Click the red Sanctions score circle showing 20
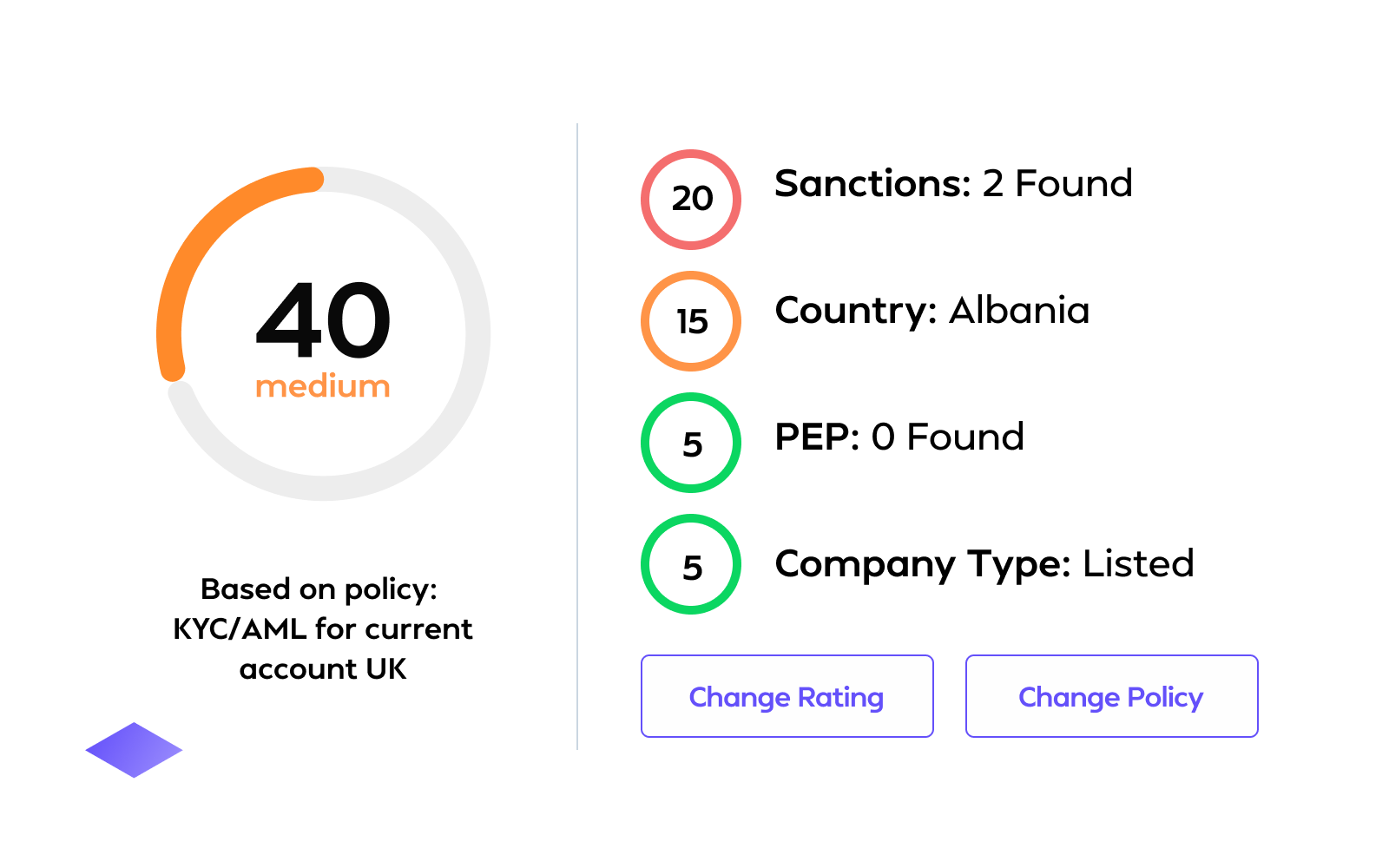The height and width of the screenshot is (868, 1389). point(691,200)
